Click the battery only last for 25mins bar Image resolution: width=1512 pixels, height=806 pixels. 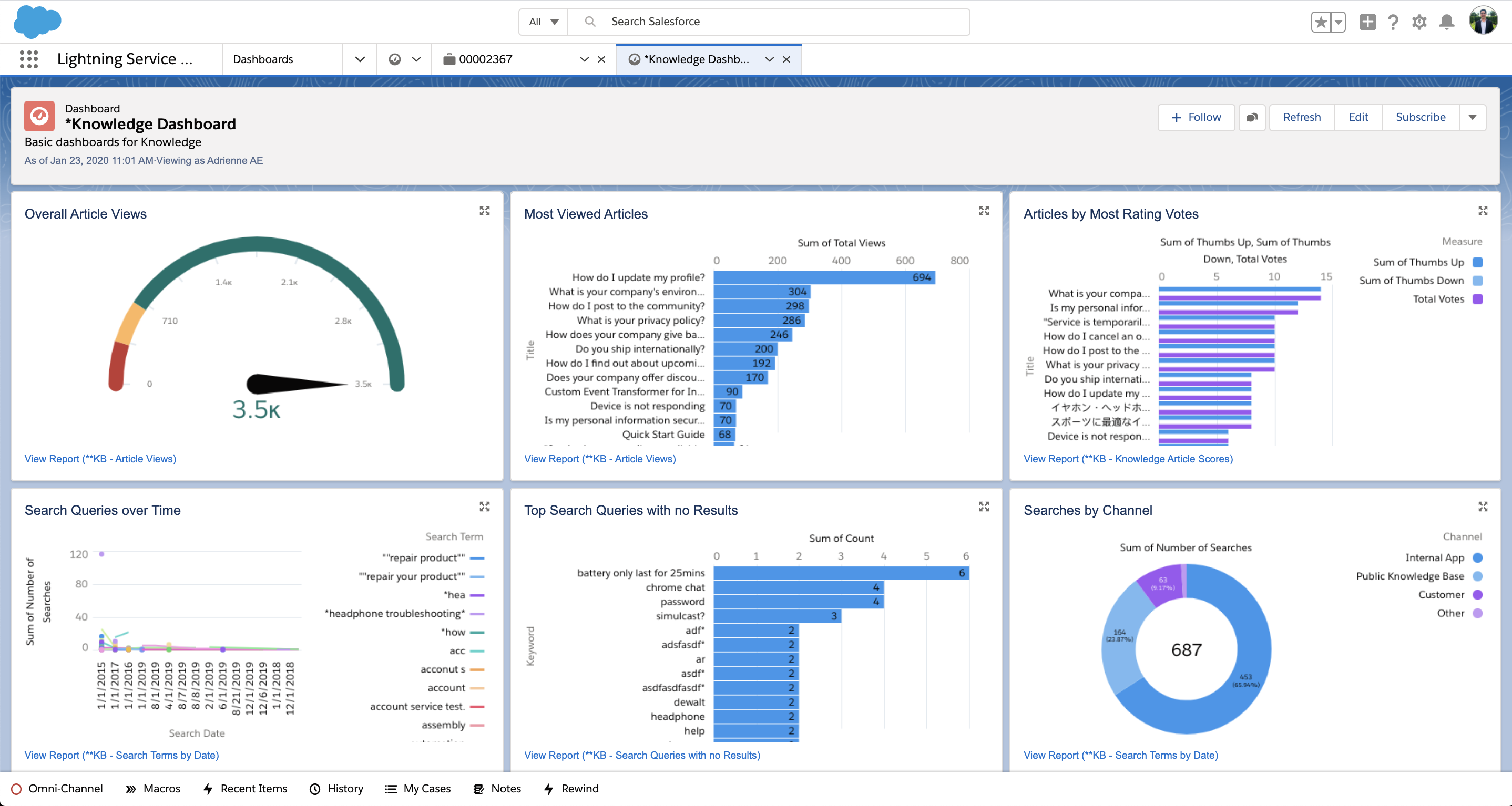pos(841,573)
